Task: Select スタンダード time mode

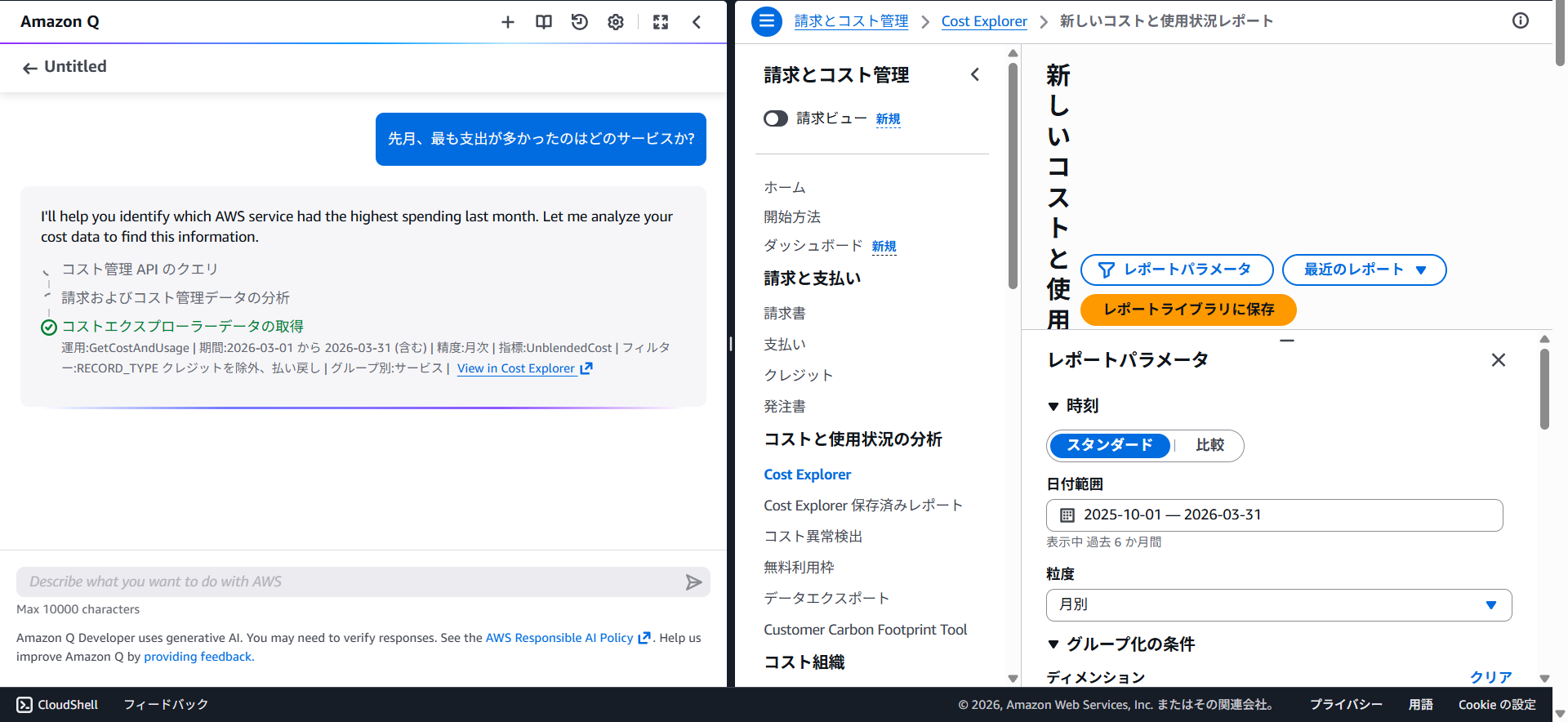Action: tap(1110, 445)
